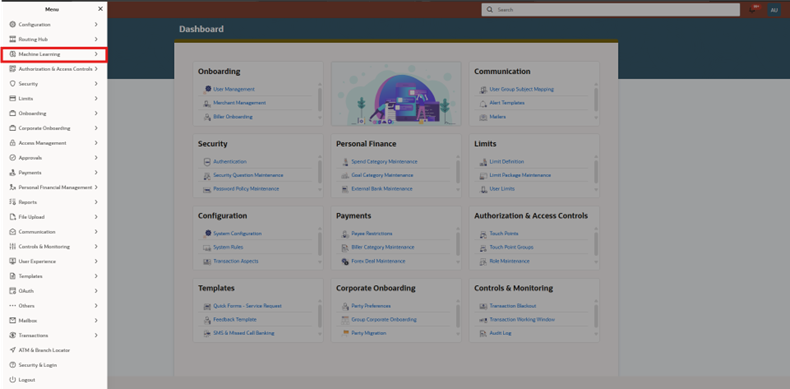Click the search magnifier icon

click(x=489, y=10)
